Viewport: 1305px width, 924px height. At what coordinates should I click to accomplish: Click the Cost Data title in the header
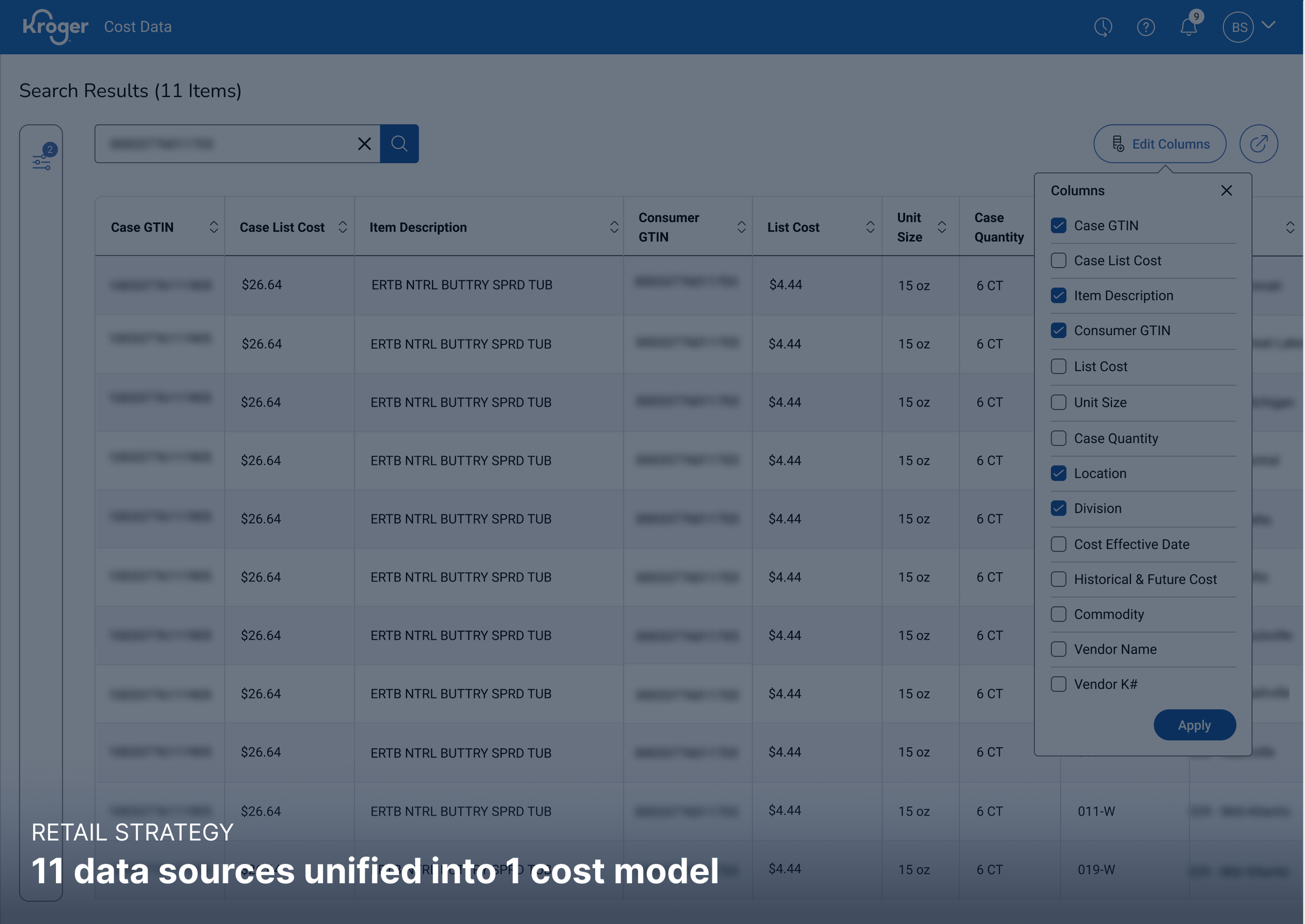pos(137,26)
